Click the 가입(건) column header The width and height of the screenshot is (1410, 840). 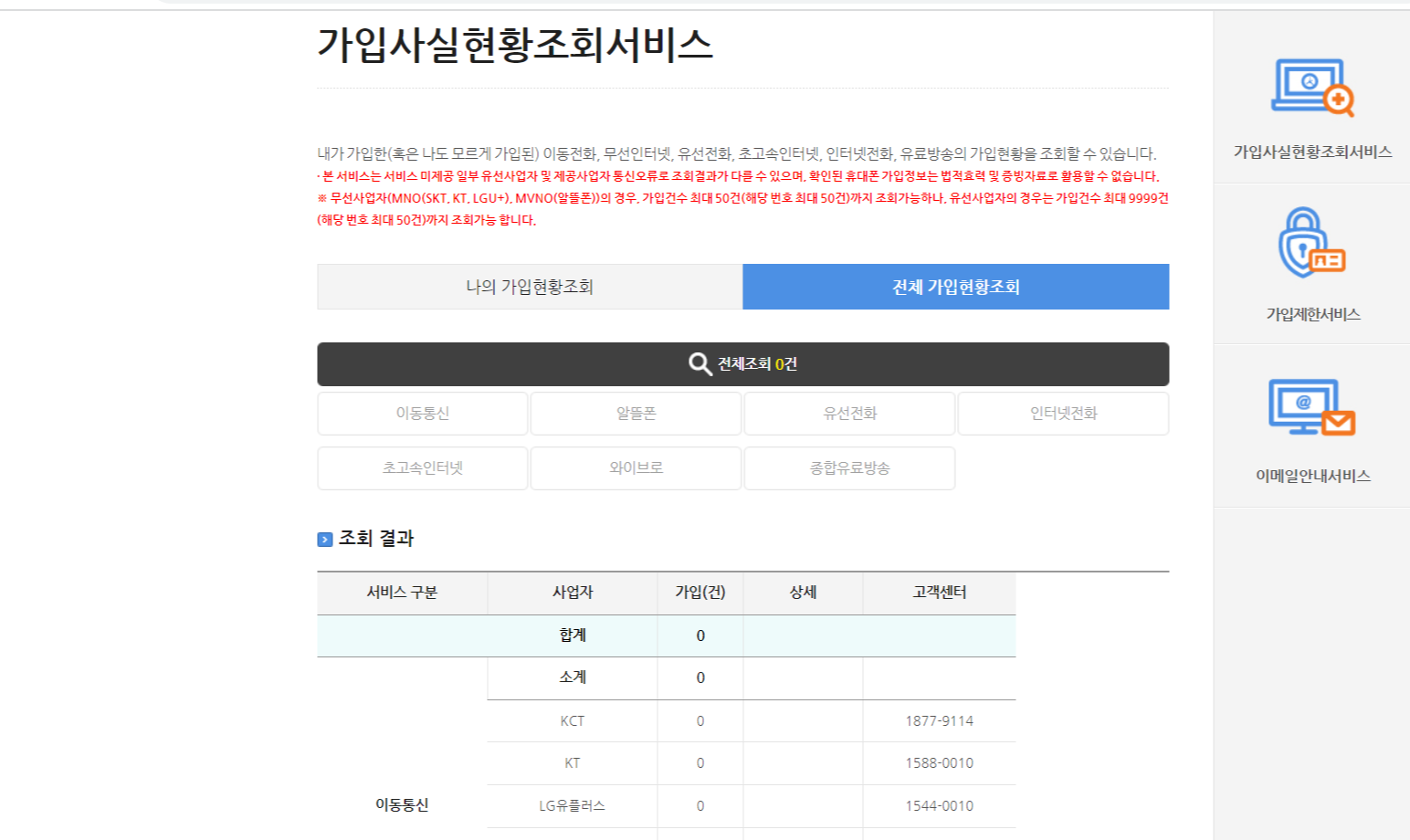click(700, 593)
